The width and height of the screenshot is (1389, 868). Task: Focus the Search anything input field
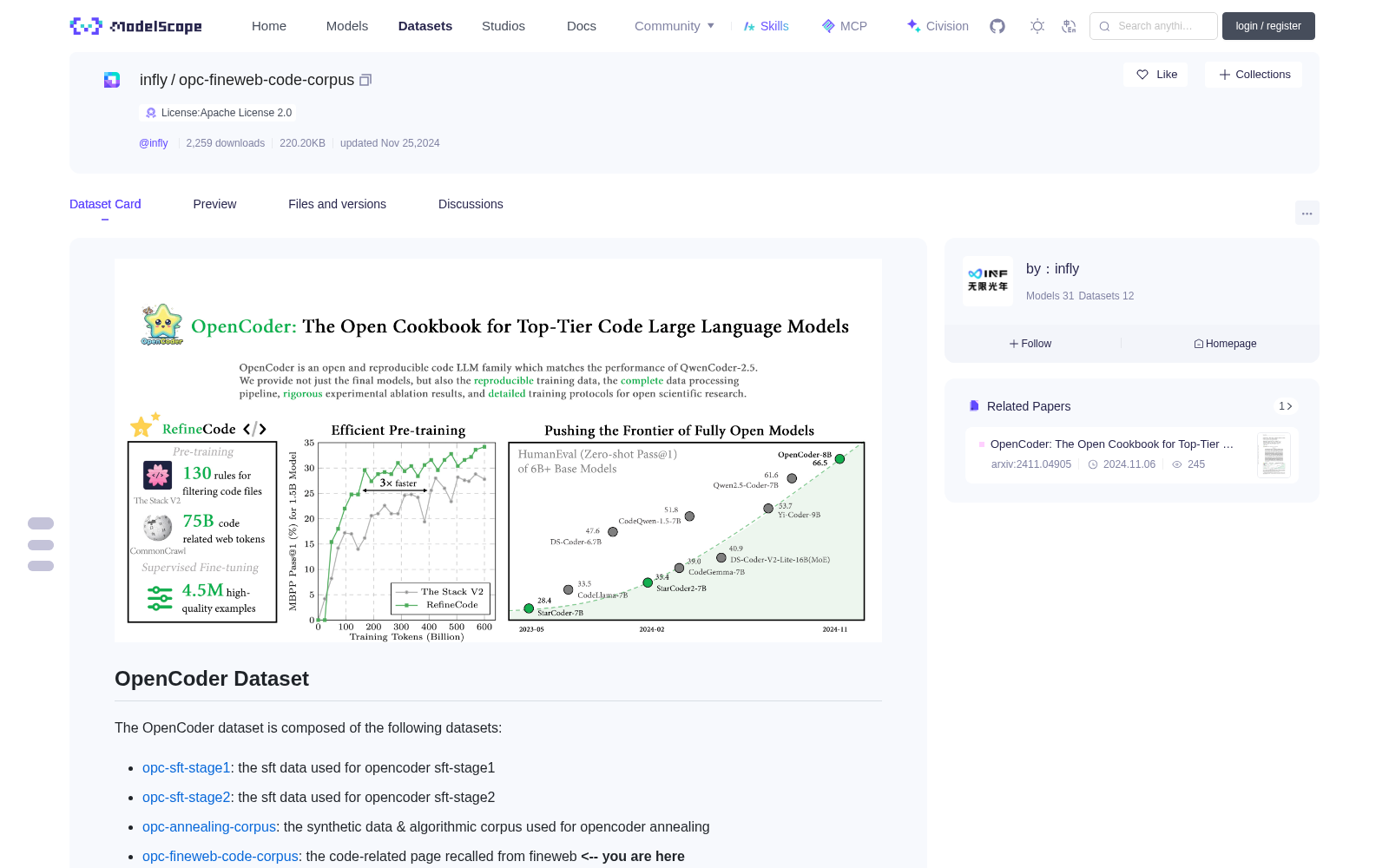pos(1154,26)
